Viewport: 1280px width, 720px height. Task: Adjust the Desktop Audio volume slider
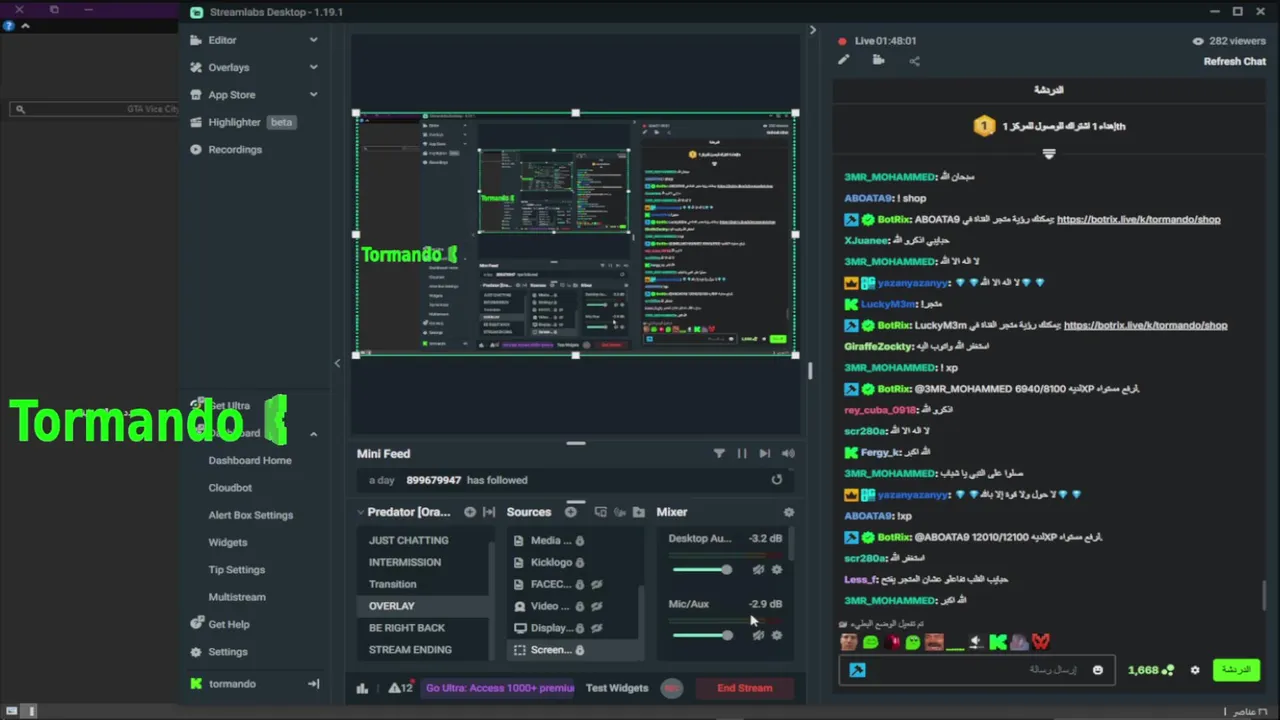[702, 570]
